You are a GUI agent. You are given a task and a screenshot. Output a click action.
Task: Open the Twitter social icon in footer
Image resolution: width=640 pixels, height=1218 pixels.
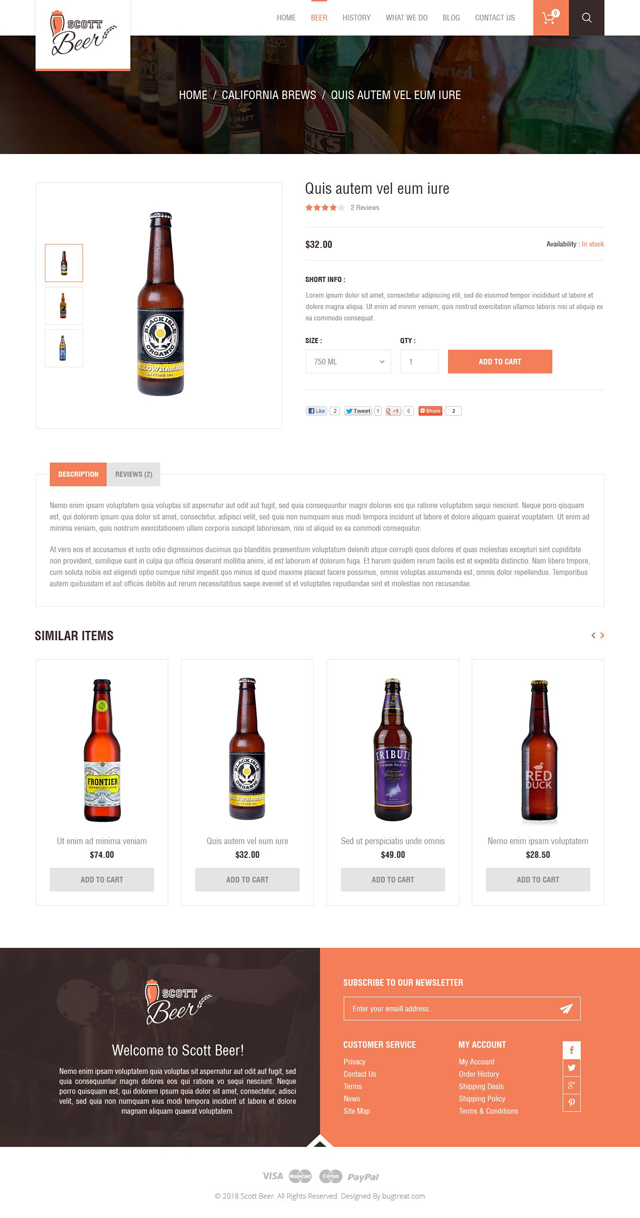(571, 1068)
